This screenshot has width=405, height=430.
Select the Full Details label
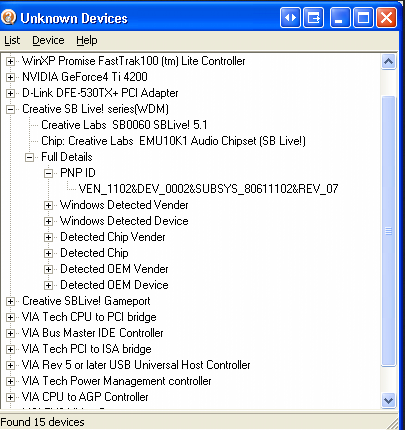tap(67, 157)
